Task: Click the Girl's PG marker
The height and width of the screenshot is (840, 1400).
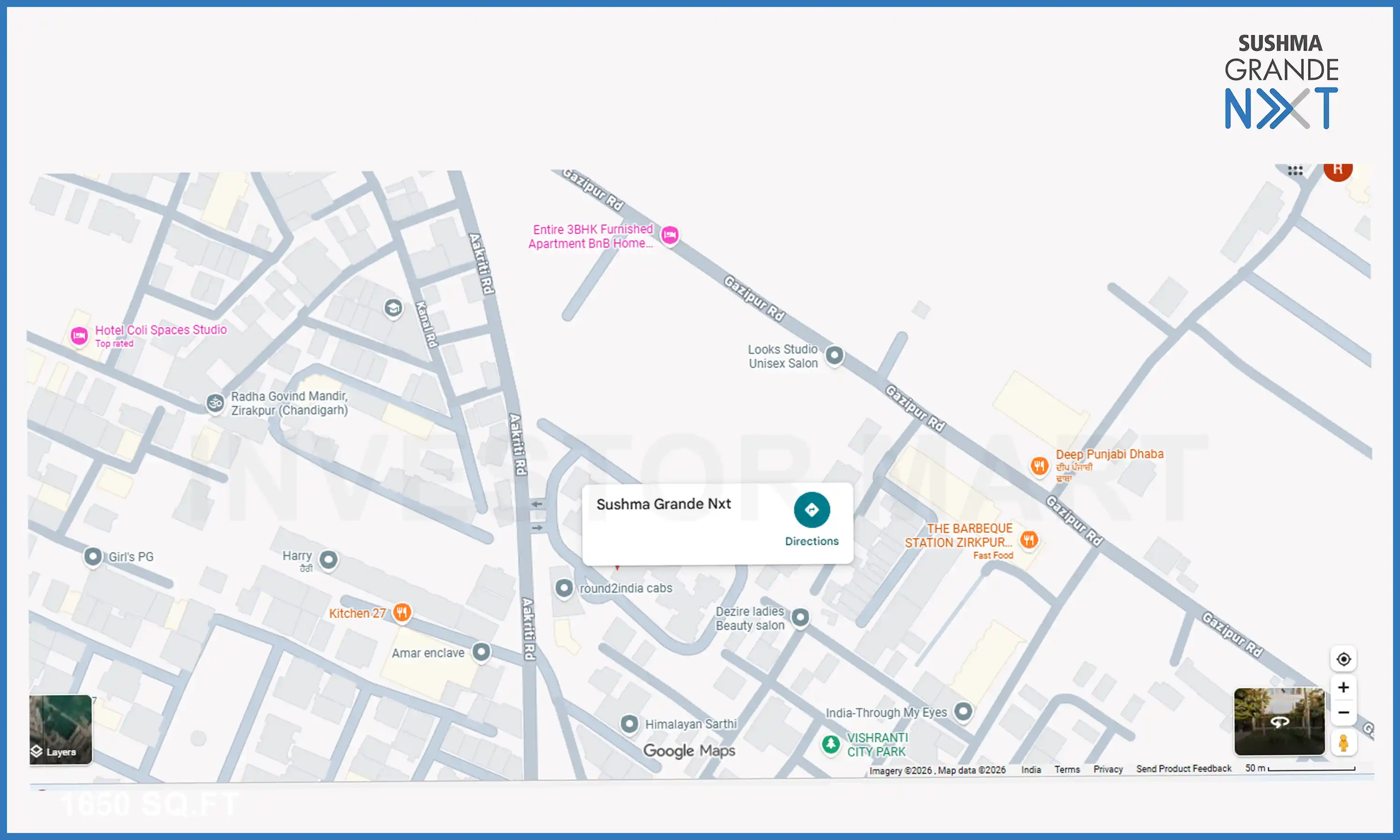Action: [93, 556]
